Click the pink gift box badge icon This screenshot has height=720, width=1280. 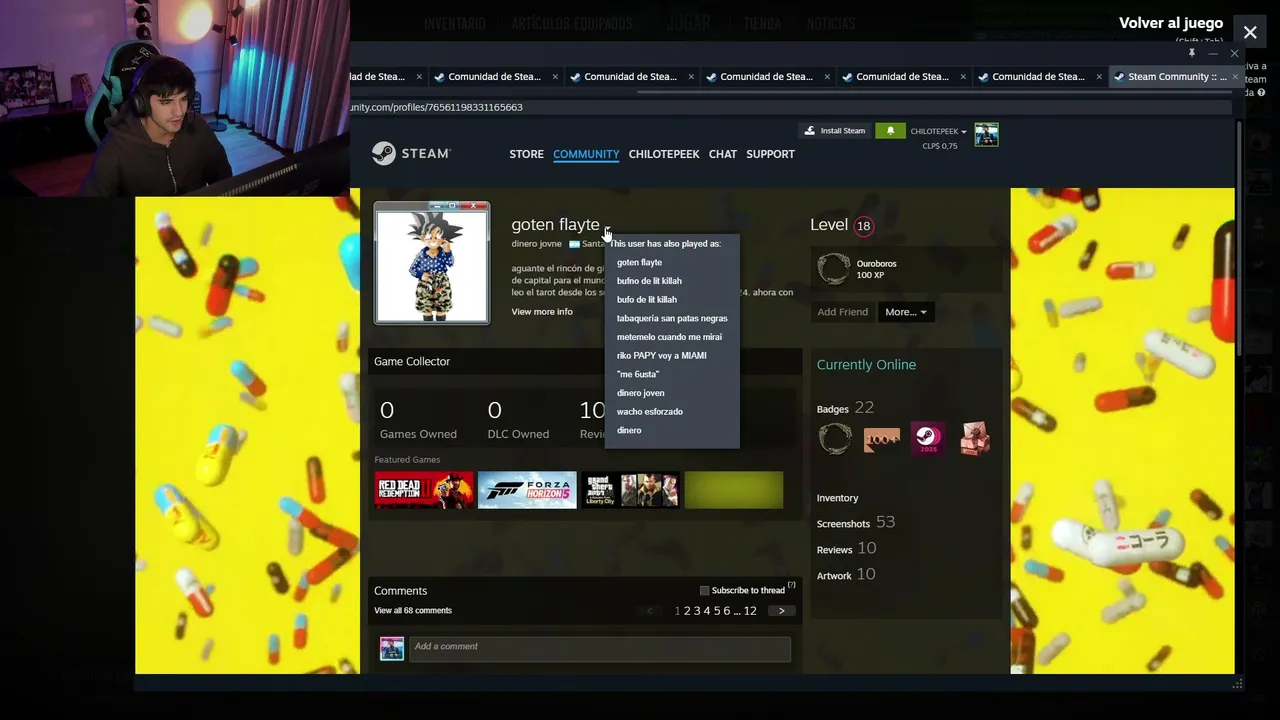tap(974, 438)
